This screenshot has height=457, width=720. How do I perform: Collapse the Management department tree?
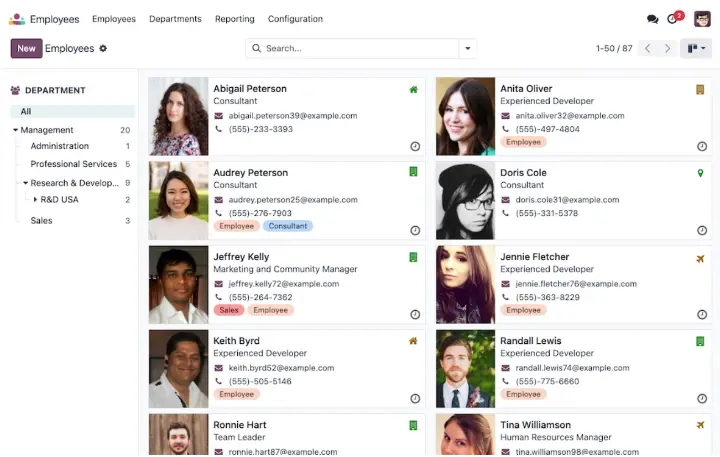tap(16, 130)
